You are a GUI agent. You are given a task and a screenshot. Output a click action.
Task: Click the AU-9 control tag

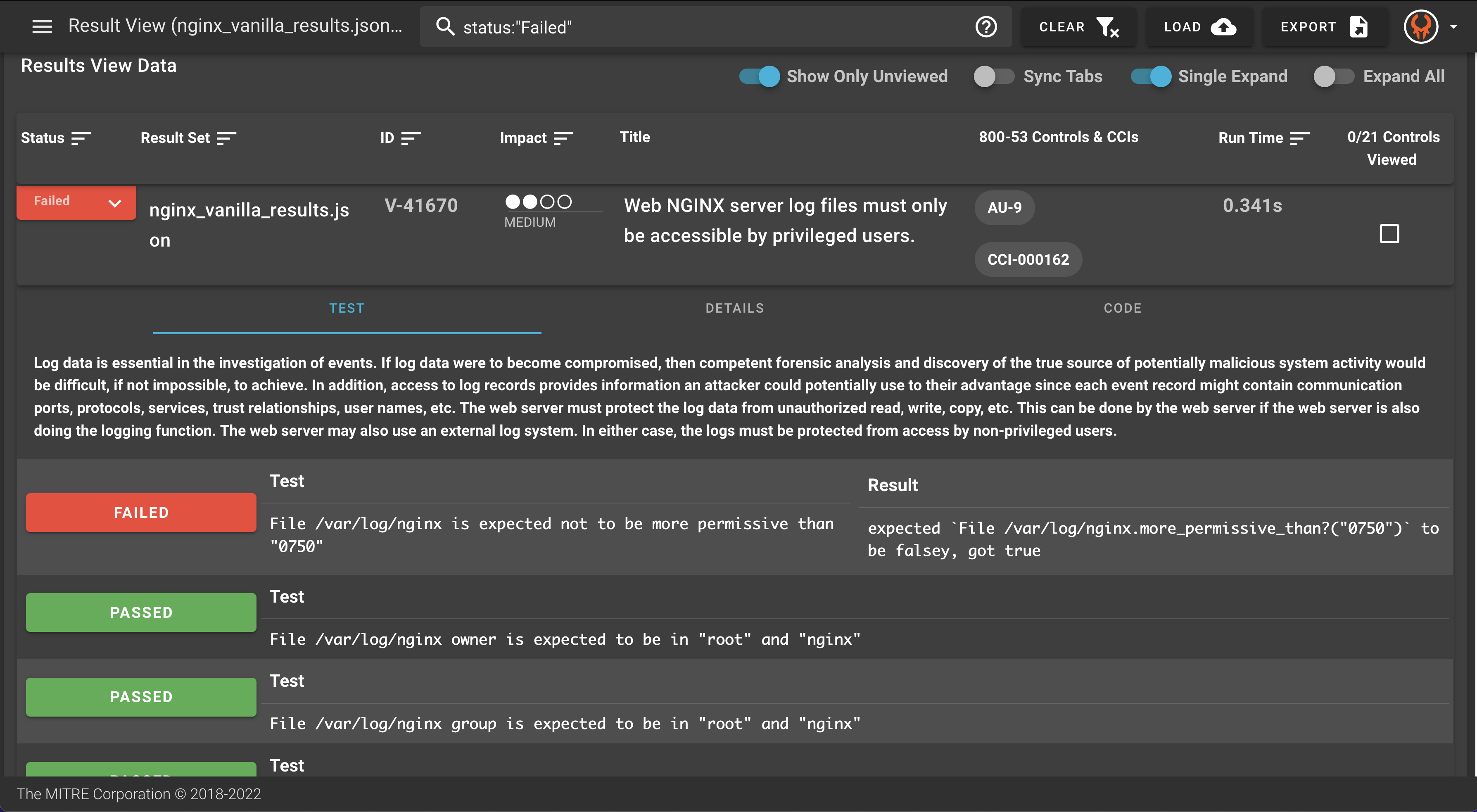tap(1004, 208)
